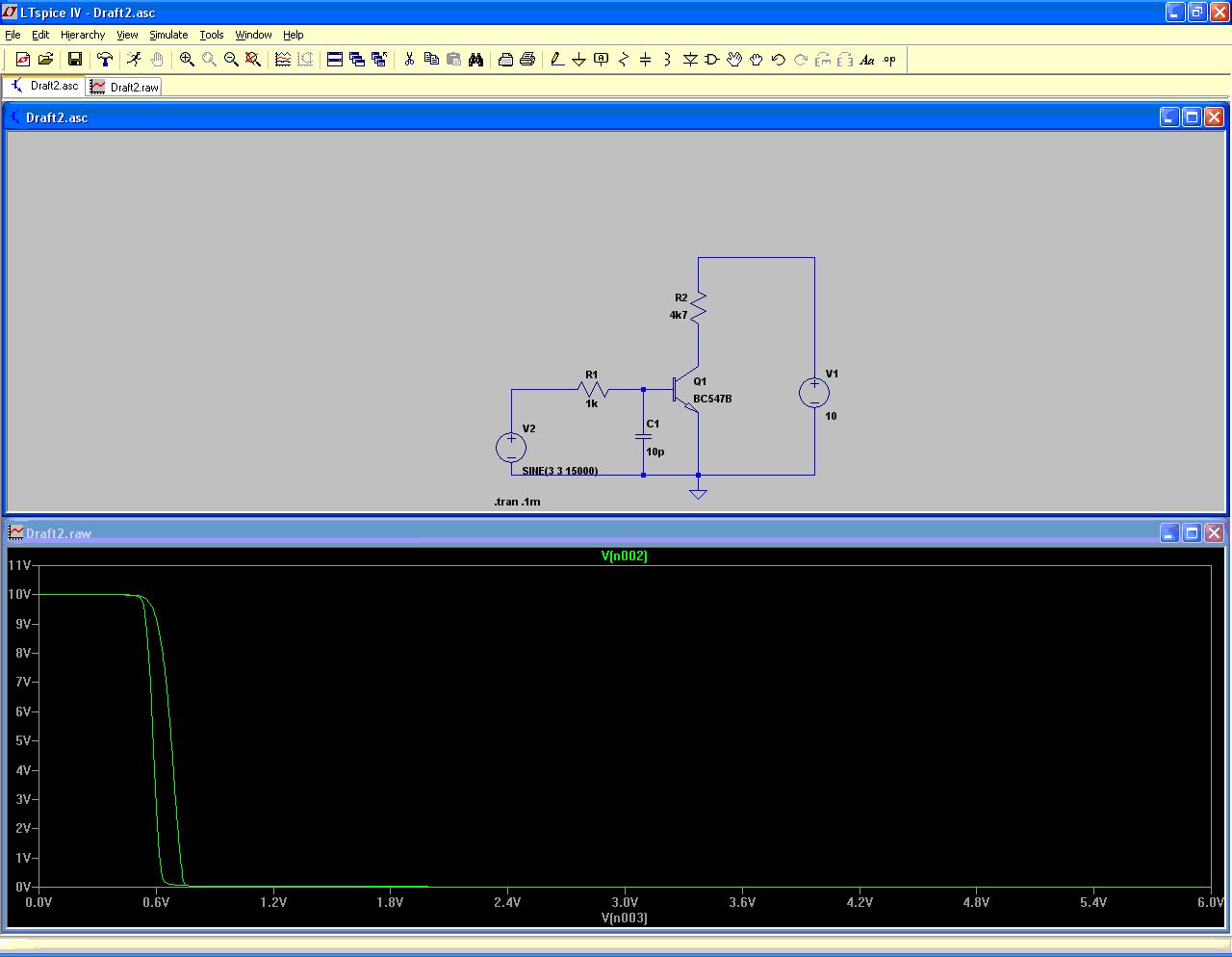Select the Draw Wire pencil tool
Screen dimensions: 1232x957
click(556, 60)
